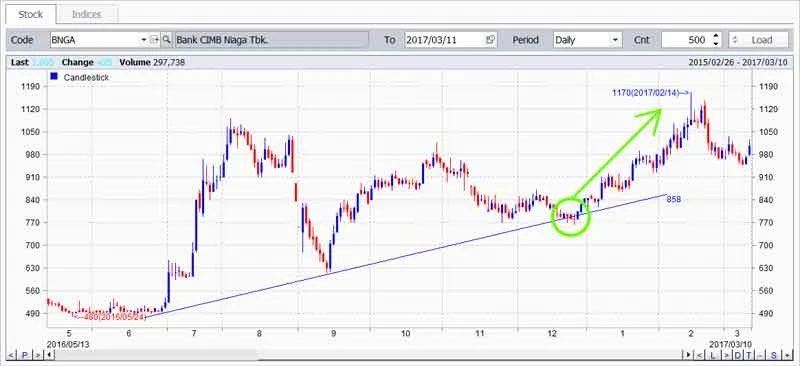Click the scroll-left black arrow of chart scrollbar
800x366 pixels.
pos(49,355)
